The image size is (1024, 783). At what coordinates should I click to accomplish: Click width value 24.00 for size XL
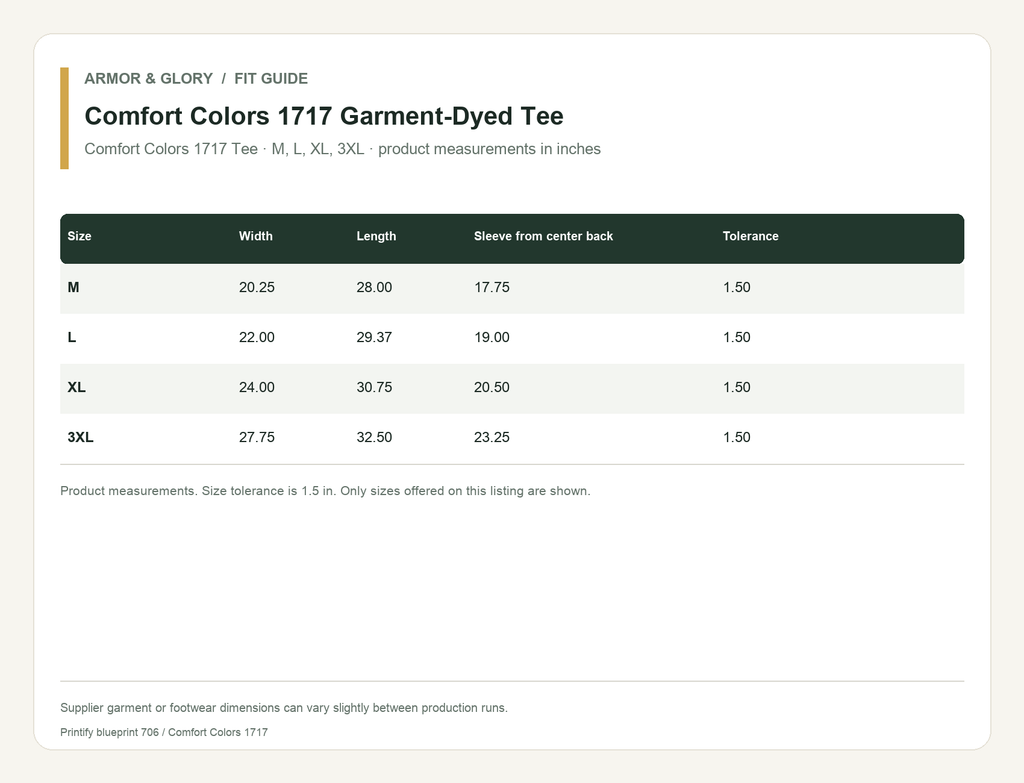(x=257, y=387)
